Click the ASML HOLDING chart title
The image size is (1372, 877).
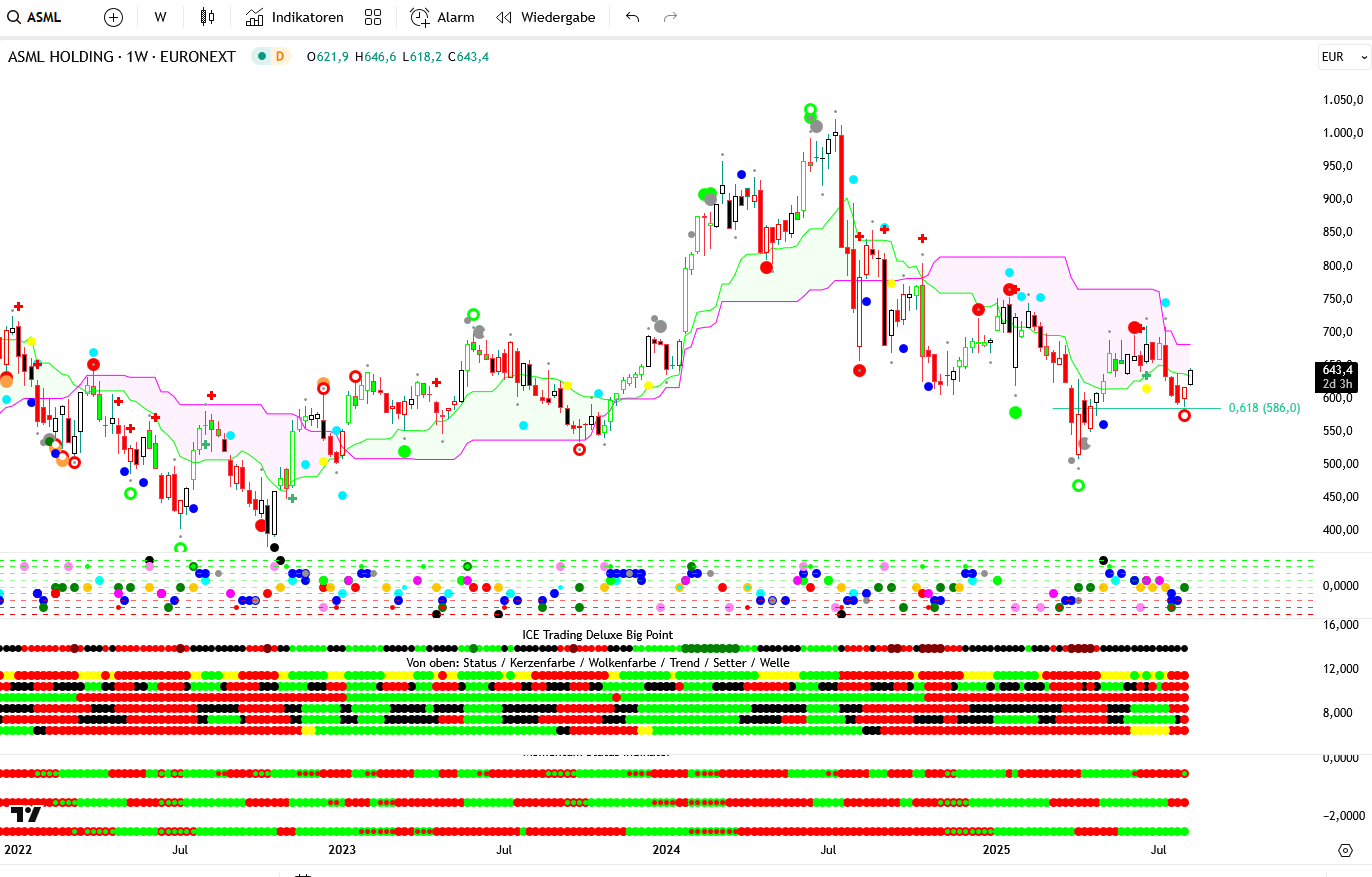pyautogui.click(x=121, y=57)
